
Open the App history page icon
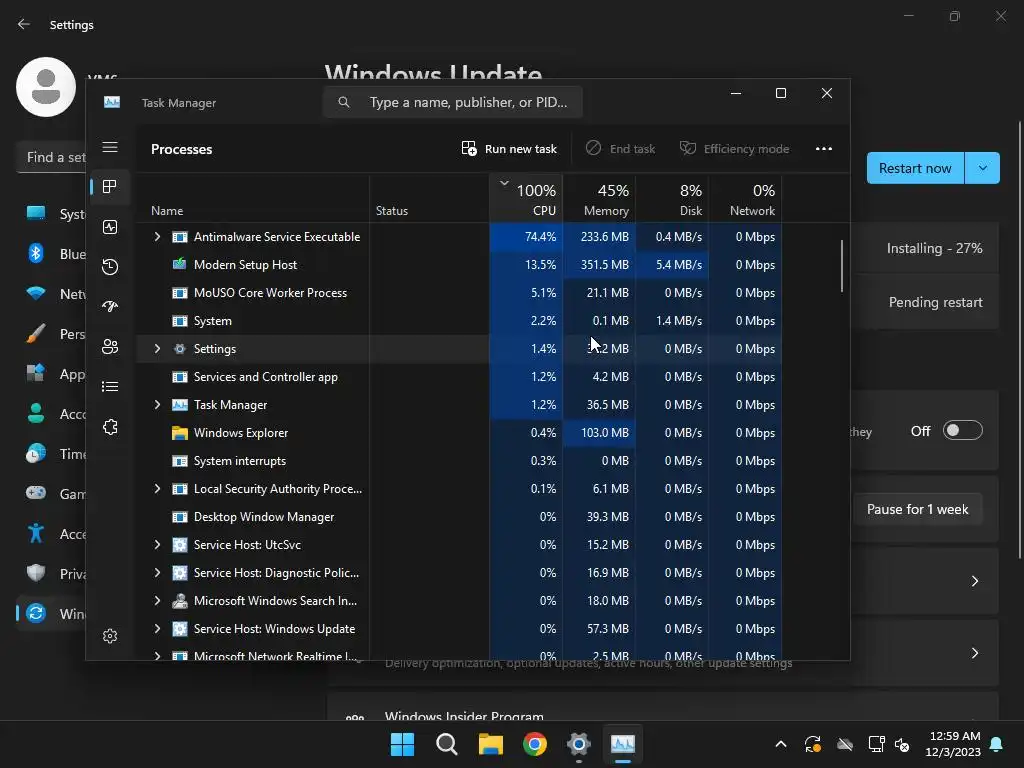point(110,266)
